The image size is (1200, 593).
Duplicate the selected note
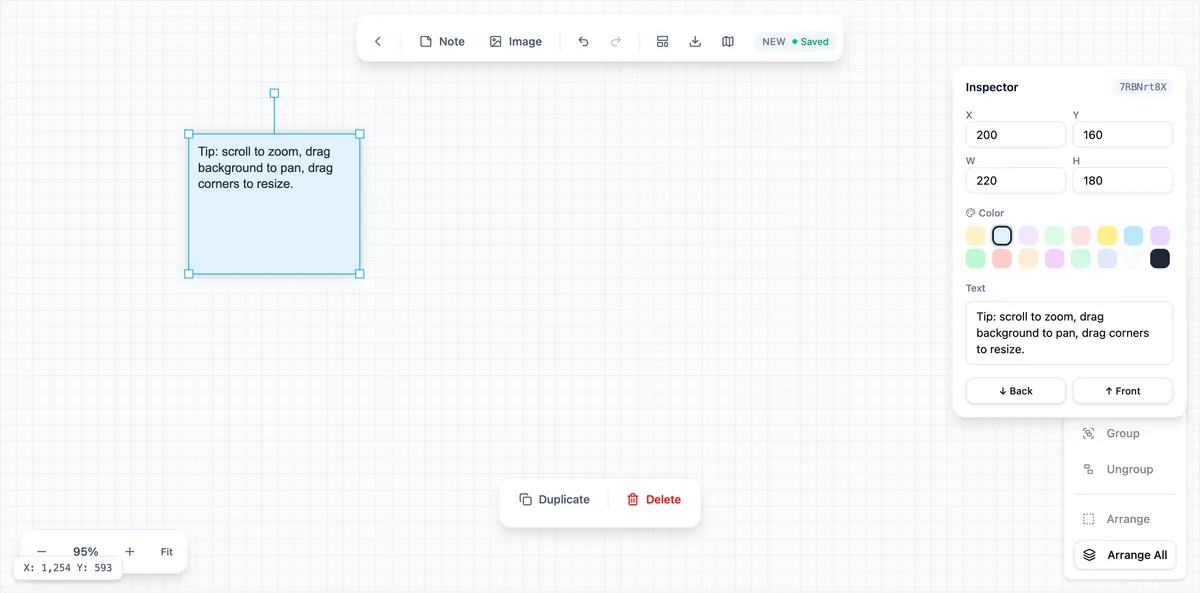[x=555, y=500]
